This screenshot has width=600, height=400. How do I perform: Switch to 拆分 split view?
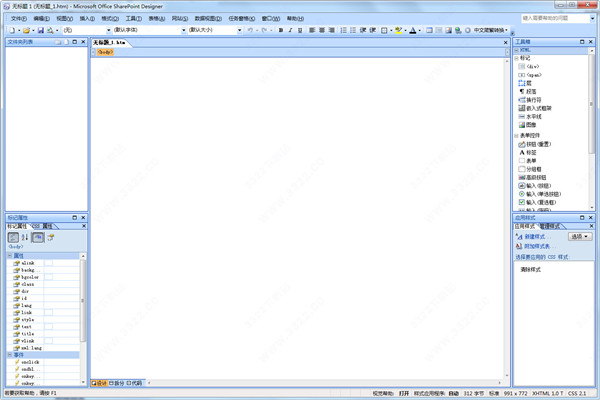(116, 383)
